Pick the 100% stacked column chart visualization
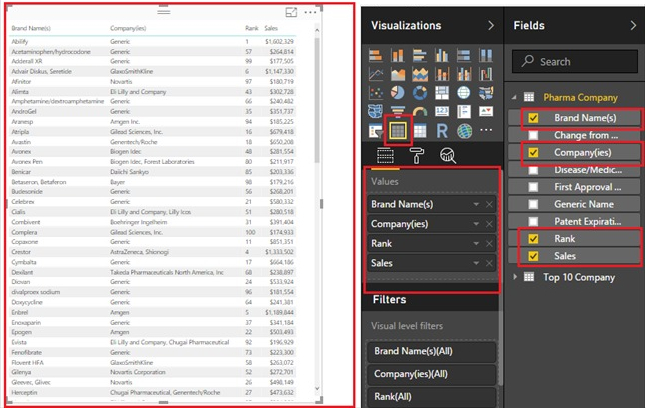Image resolution: width=646 pixels, height=408 pixels. [x=486, y=55]
